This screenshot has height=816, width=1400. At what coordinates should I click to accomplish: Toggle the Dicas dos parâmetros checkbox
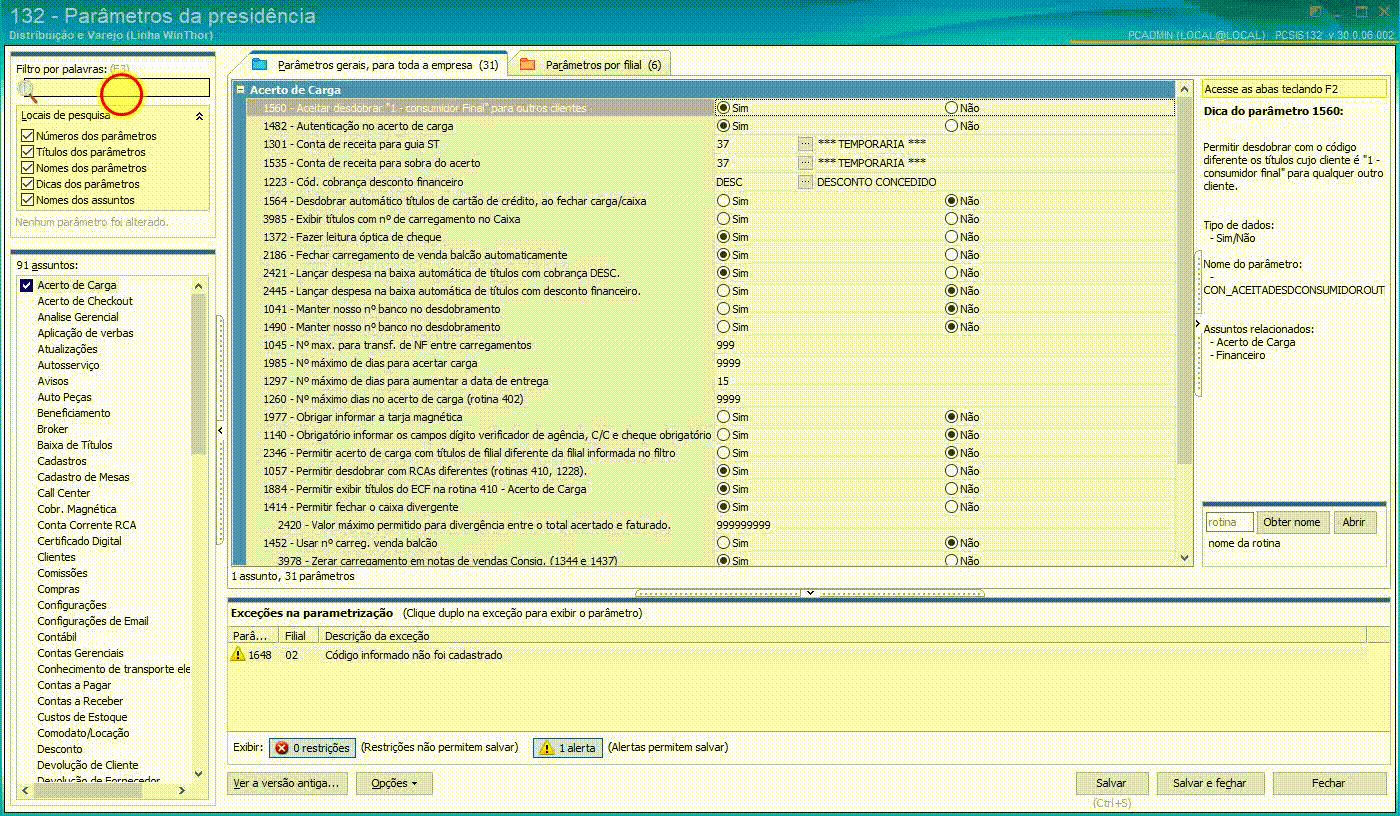pyautogui.click(x=28, y=184)
